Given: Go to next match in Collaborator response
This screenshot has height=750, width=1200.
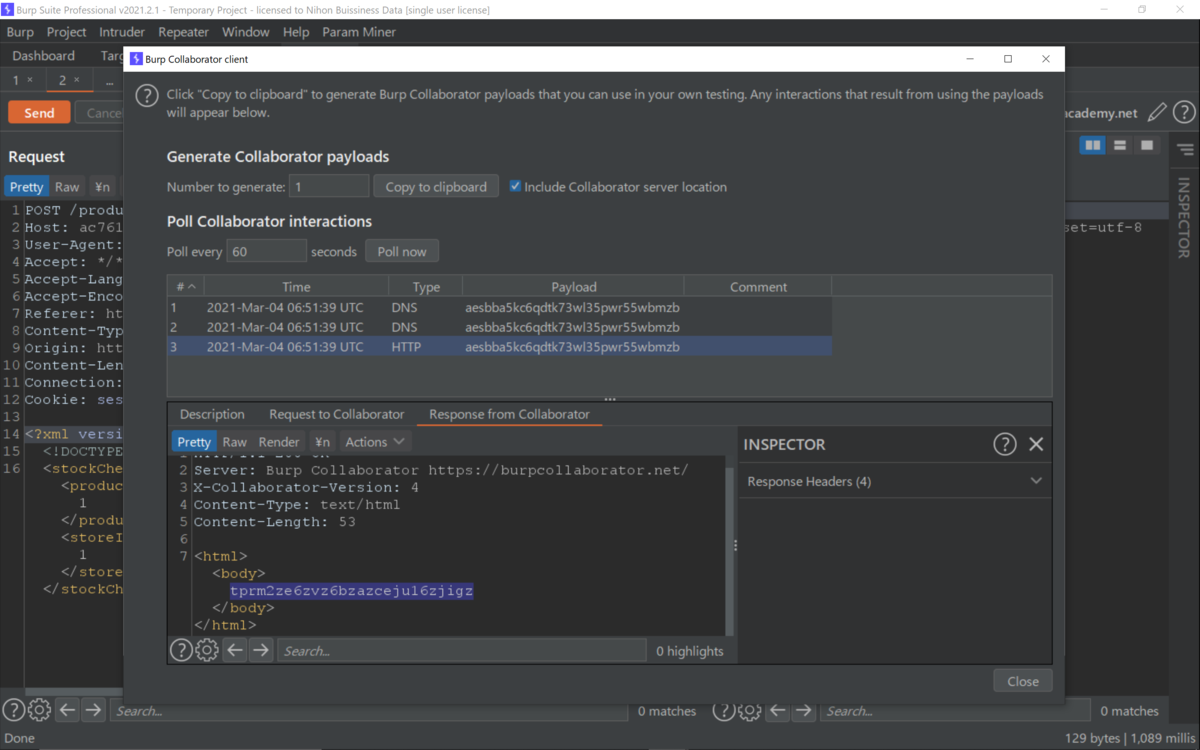Looking at the screenshot, I should [261, 650].
